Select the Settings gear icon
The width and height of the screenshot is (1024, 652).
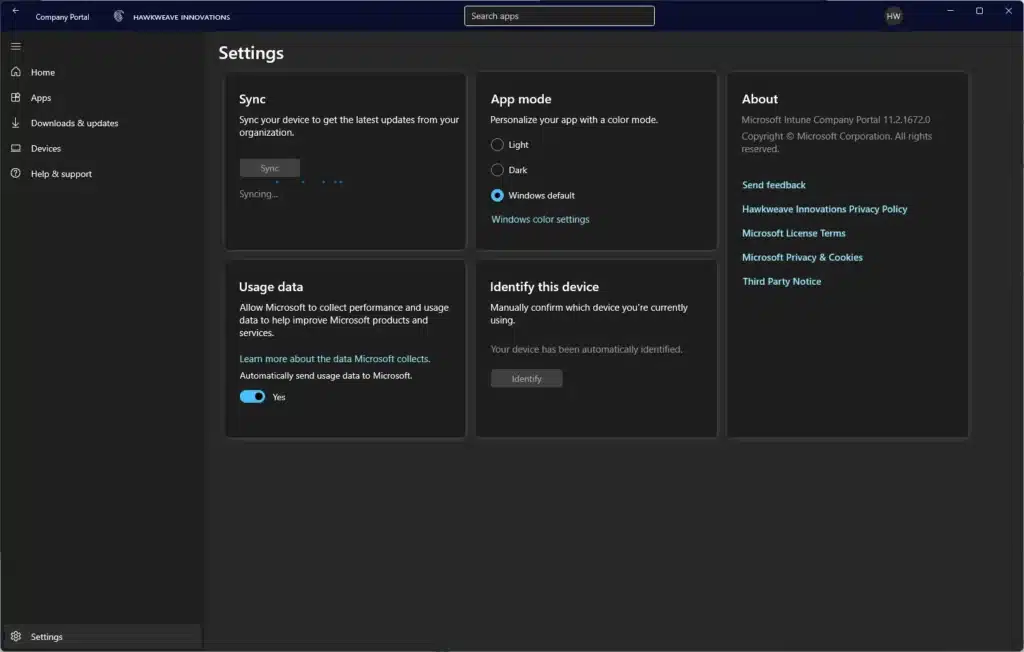15,636
